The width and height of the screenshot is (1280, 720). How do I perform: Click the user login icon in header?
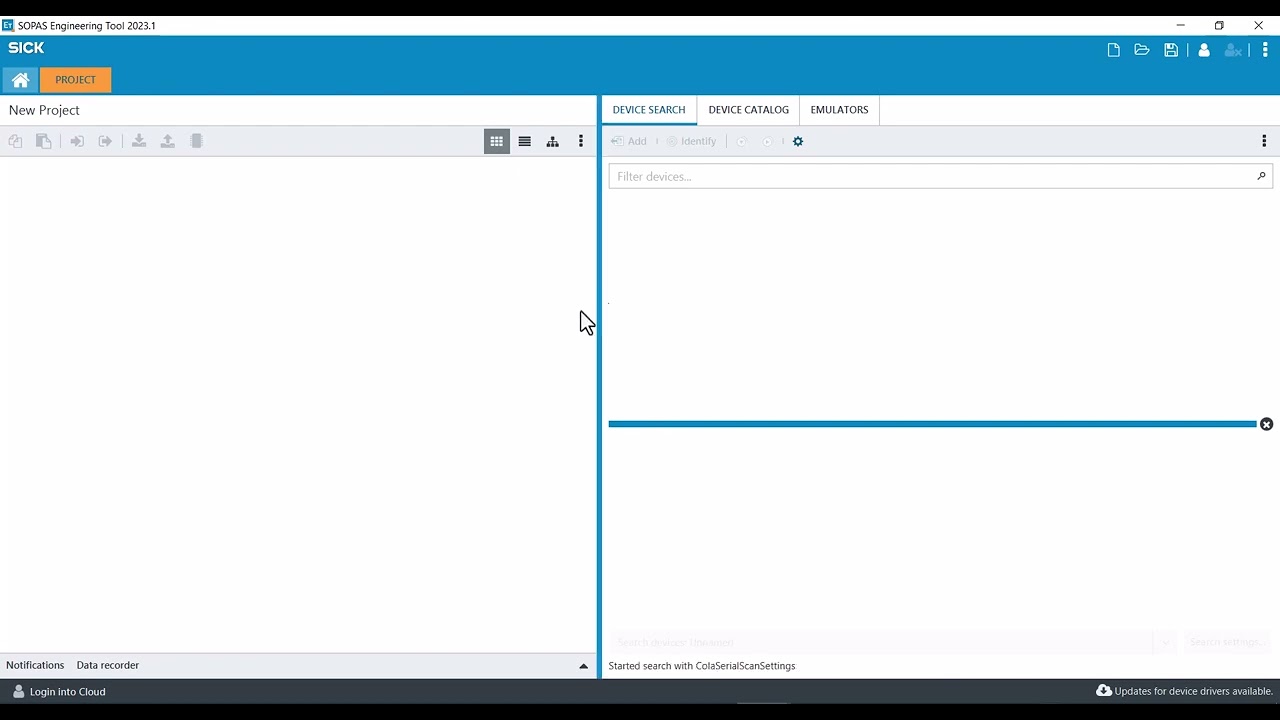pyautogui.click(x=1204, y=50)
